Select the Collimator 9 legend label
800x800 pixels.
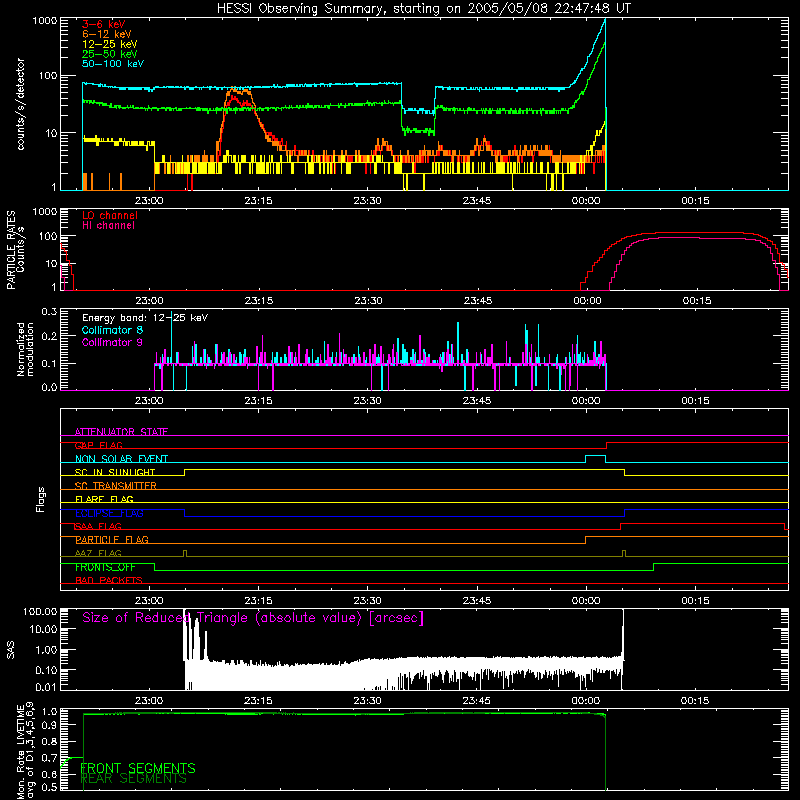(112, 342)
